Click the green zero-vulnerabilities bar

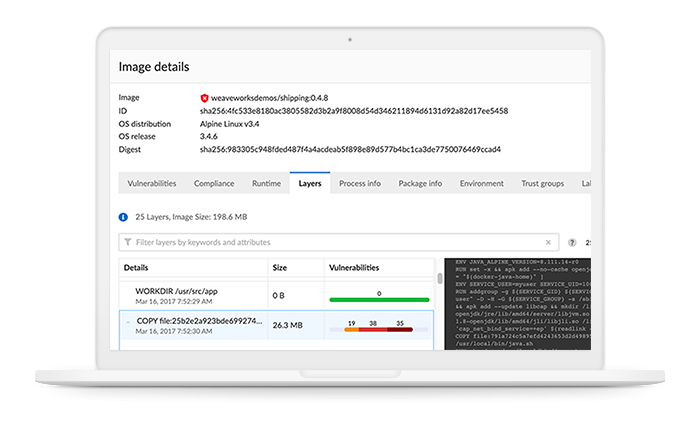tap(379, 299)
